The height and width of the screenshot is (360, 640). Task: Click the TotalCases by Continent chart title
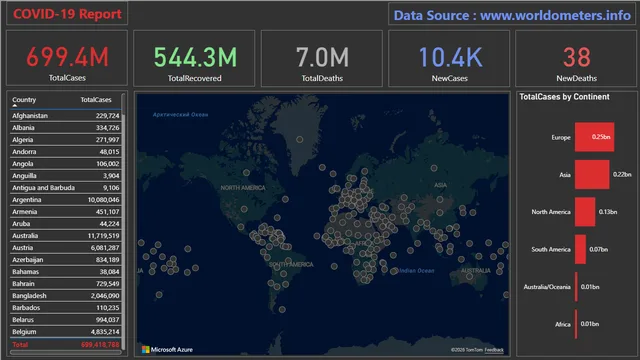[x=564, y=97]
